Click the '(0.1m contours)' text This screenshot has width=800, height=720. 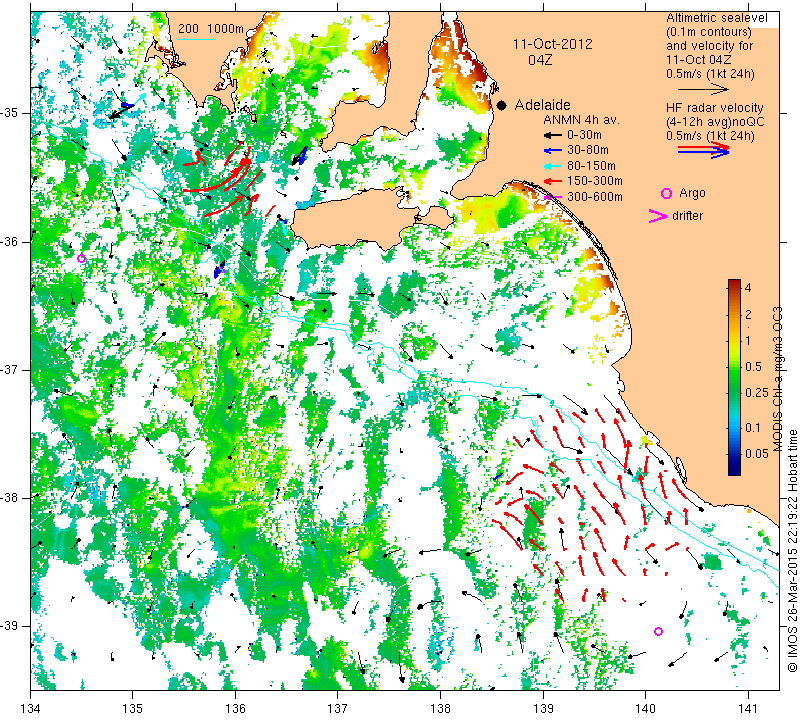(709, 32)
